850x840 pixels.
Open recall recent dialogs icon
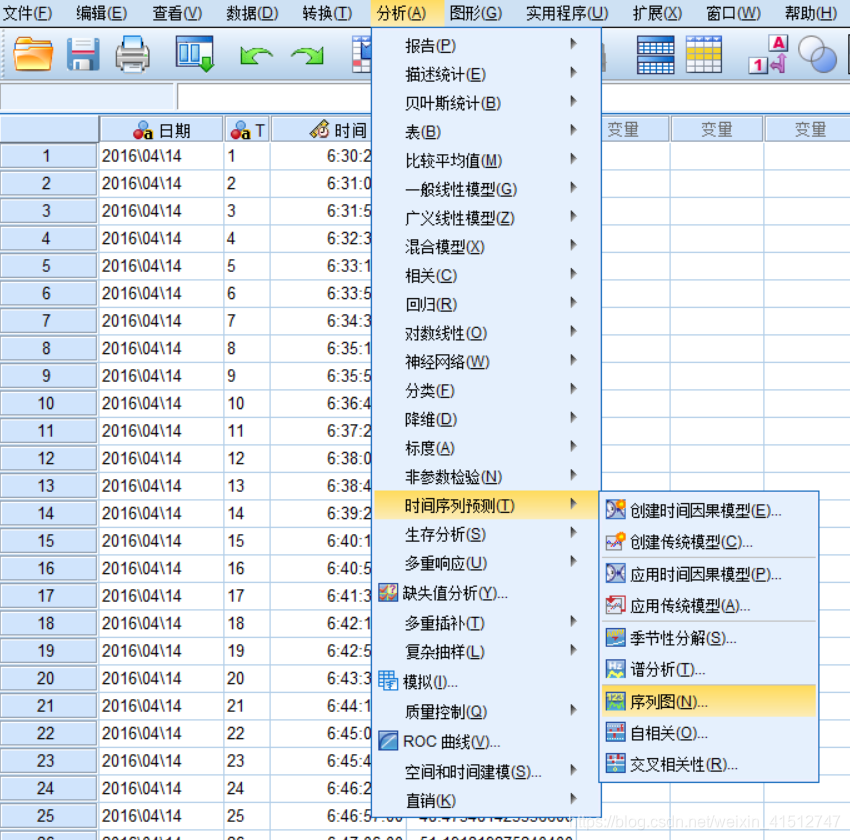pos(195,54)
